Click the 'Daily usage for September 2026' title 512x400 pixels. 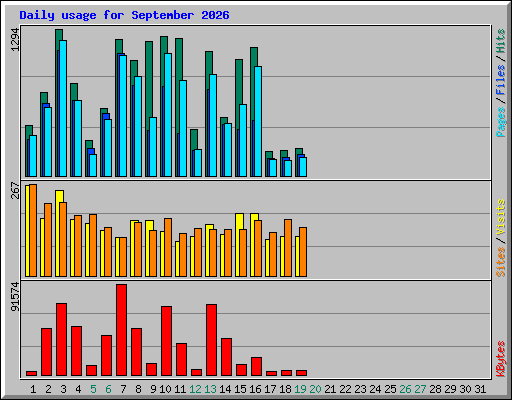pyautogui.click(x=124, y=15)
